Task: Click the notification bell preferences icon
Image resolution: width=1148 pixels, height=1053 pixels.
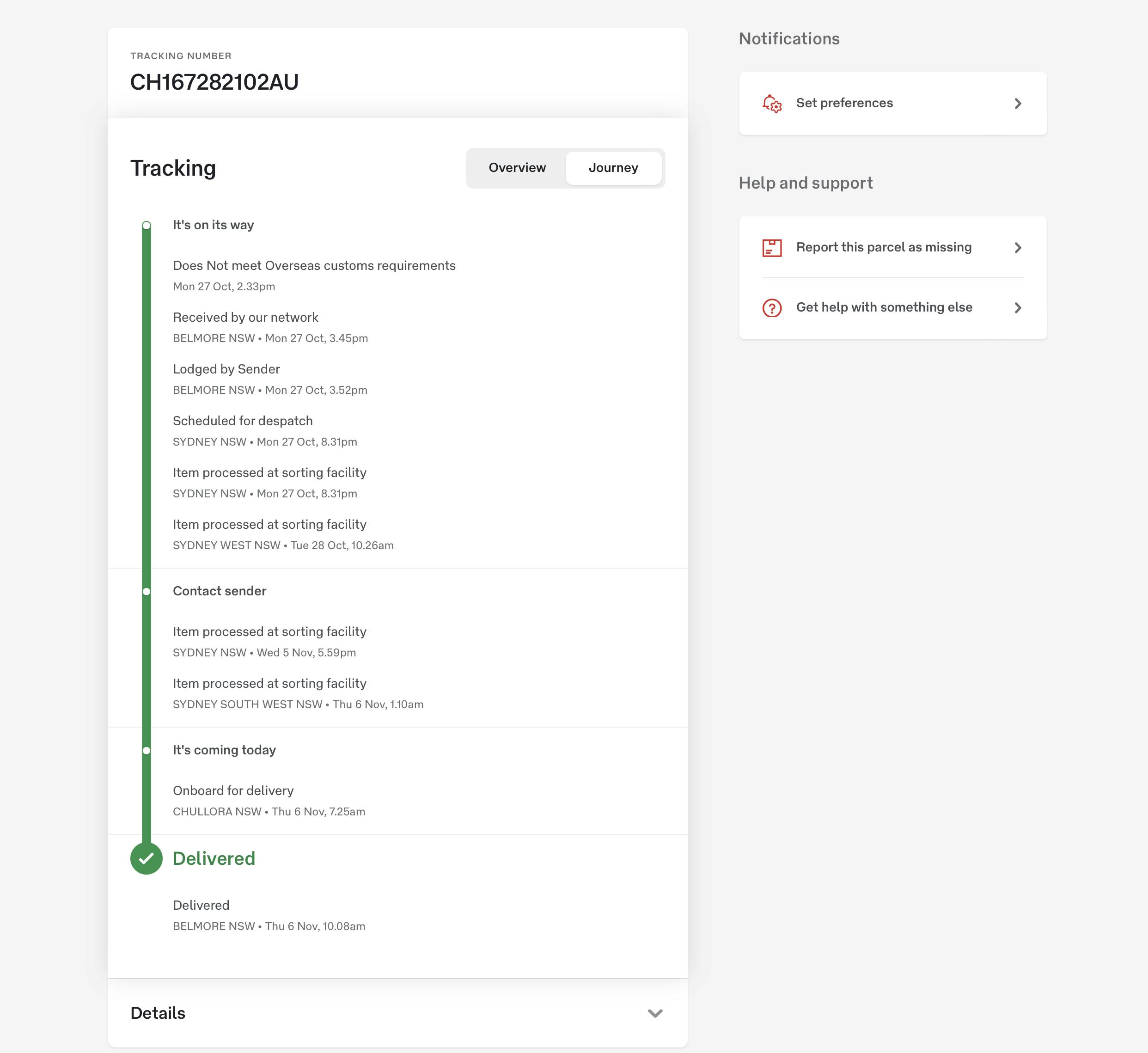Action: click(x=772, y=104)
